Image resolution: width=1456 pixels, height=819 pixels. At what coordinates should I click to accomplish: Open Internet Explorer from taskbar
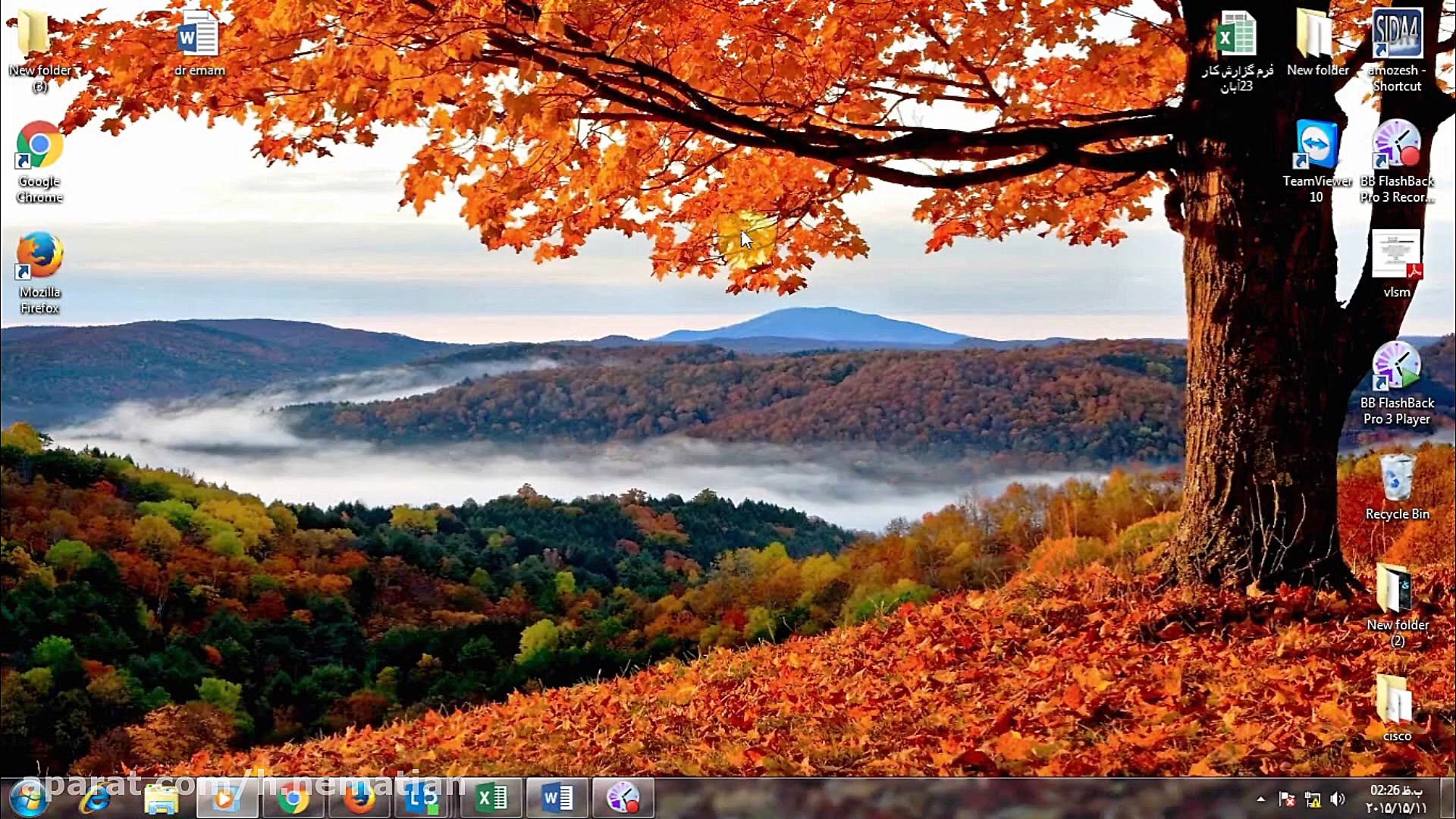96,798
